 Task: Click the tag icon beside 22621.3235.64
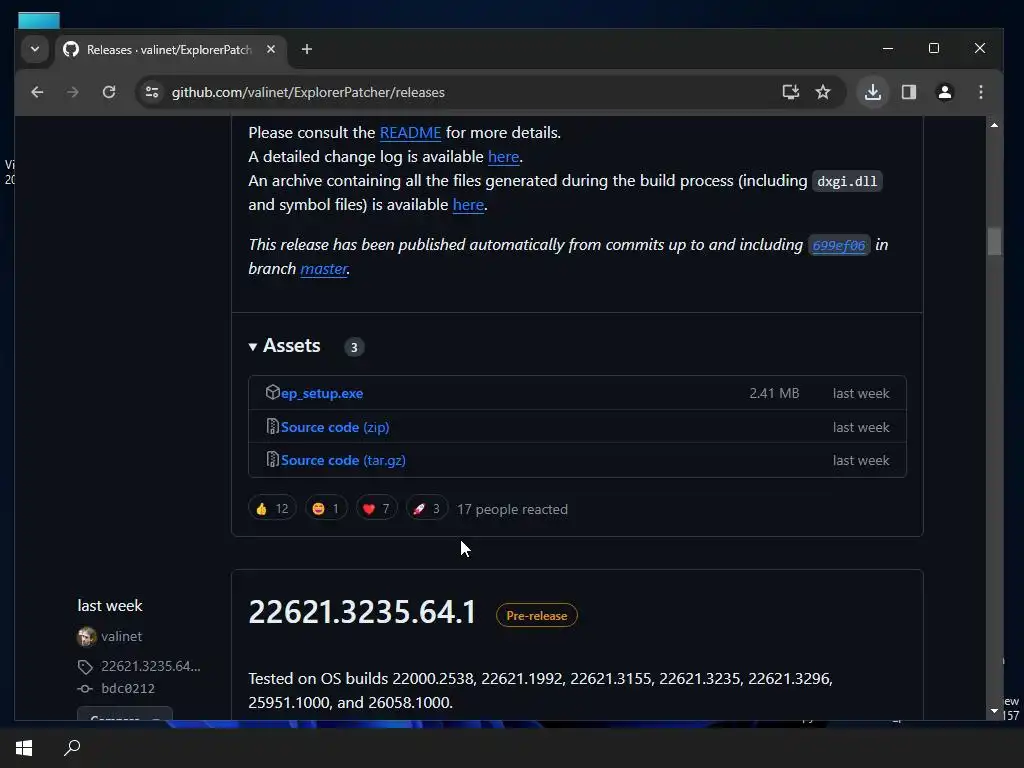pyautogui.click(x=86, y=667)
